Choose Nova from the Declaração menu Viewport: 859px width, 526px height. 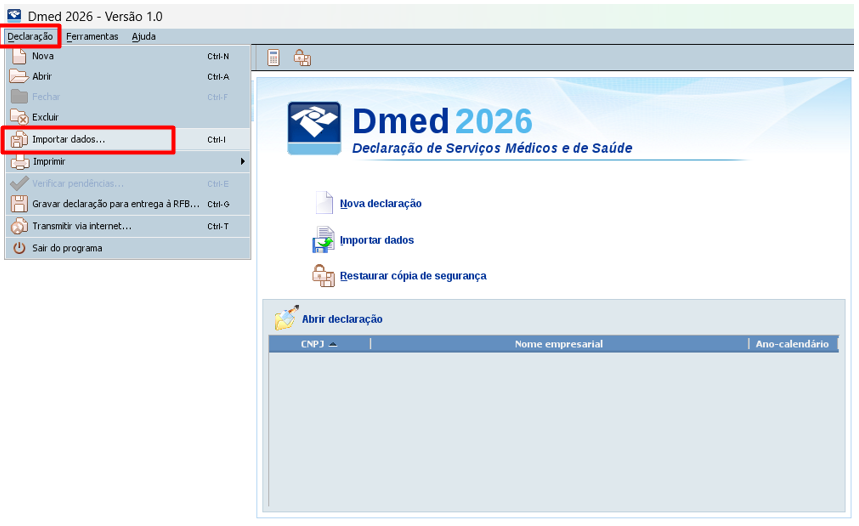coord(43,56)
